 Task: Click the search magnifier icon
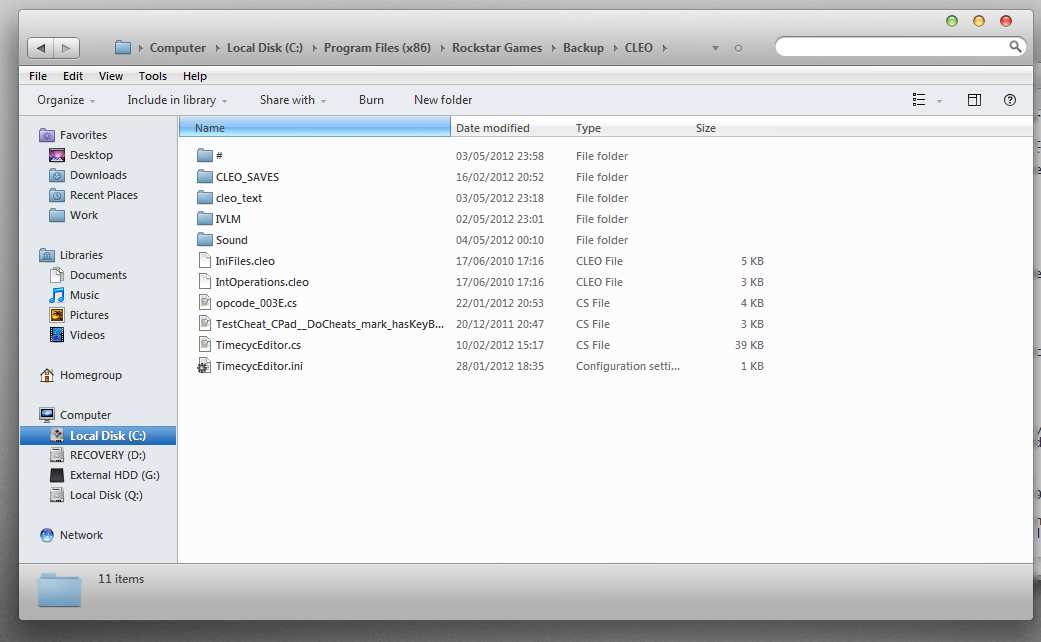click(1015, 47)
